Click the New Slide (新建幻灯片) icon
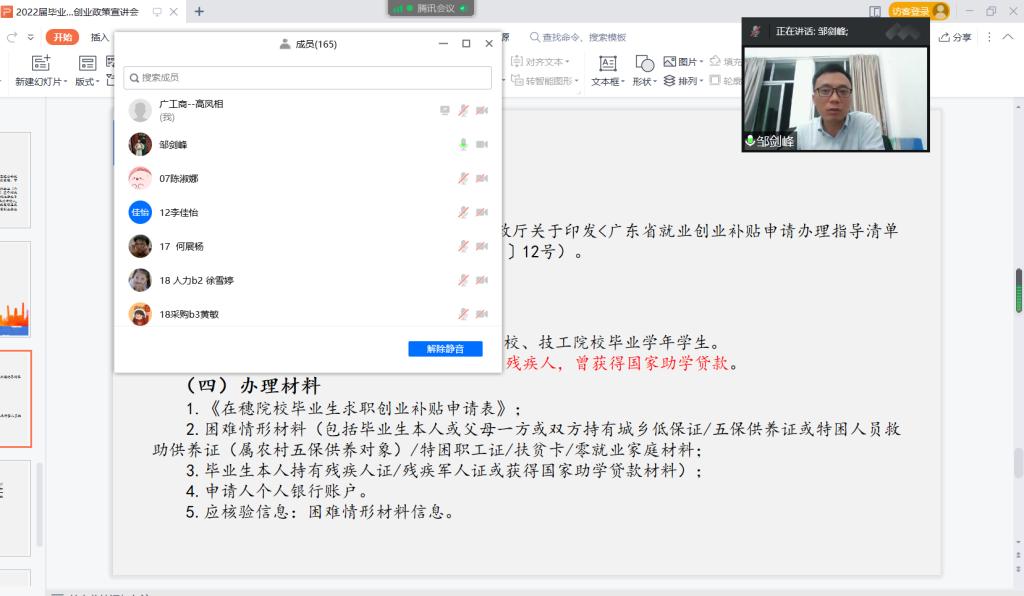 (41, 64)
